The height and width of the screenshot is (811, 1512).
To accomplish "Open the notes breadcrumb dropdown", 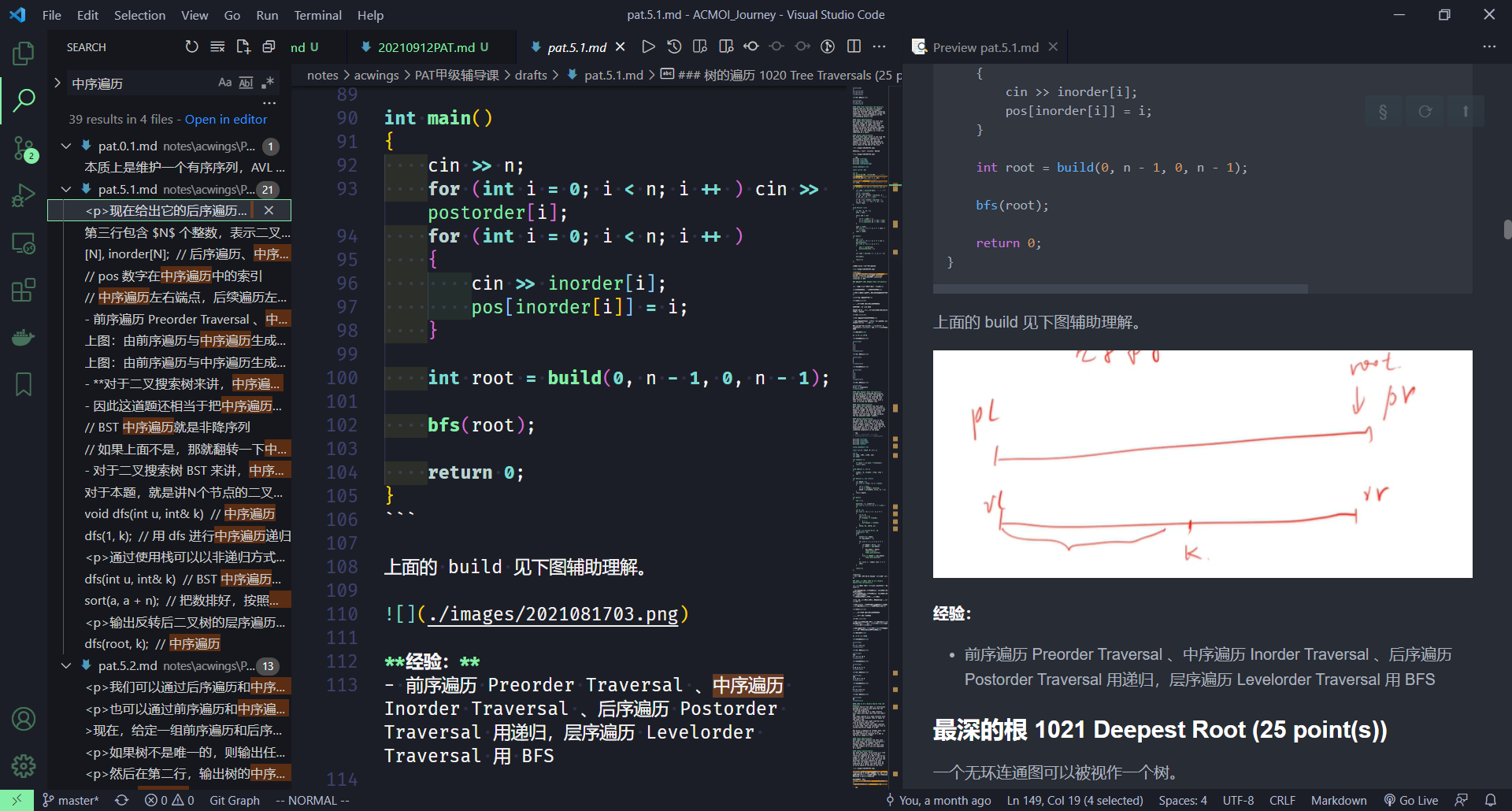I will click(x=322, y=76).
